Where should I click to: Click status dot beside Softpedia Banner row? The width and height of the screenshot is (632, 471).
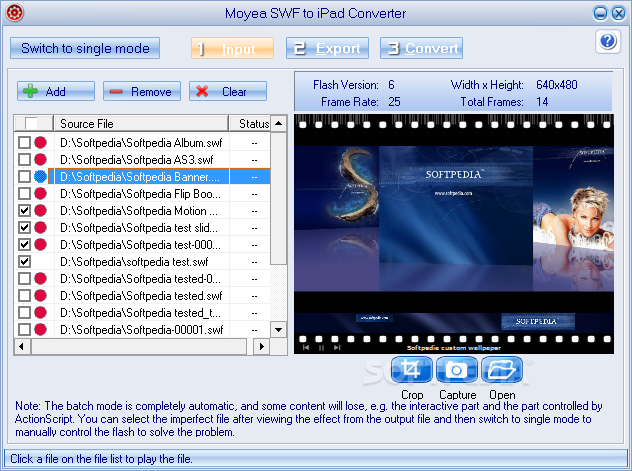click(x=40, y=176)
